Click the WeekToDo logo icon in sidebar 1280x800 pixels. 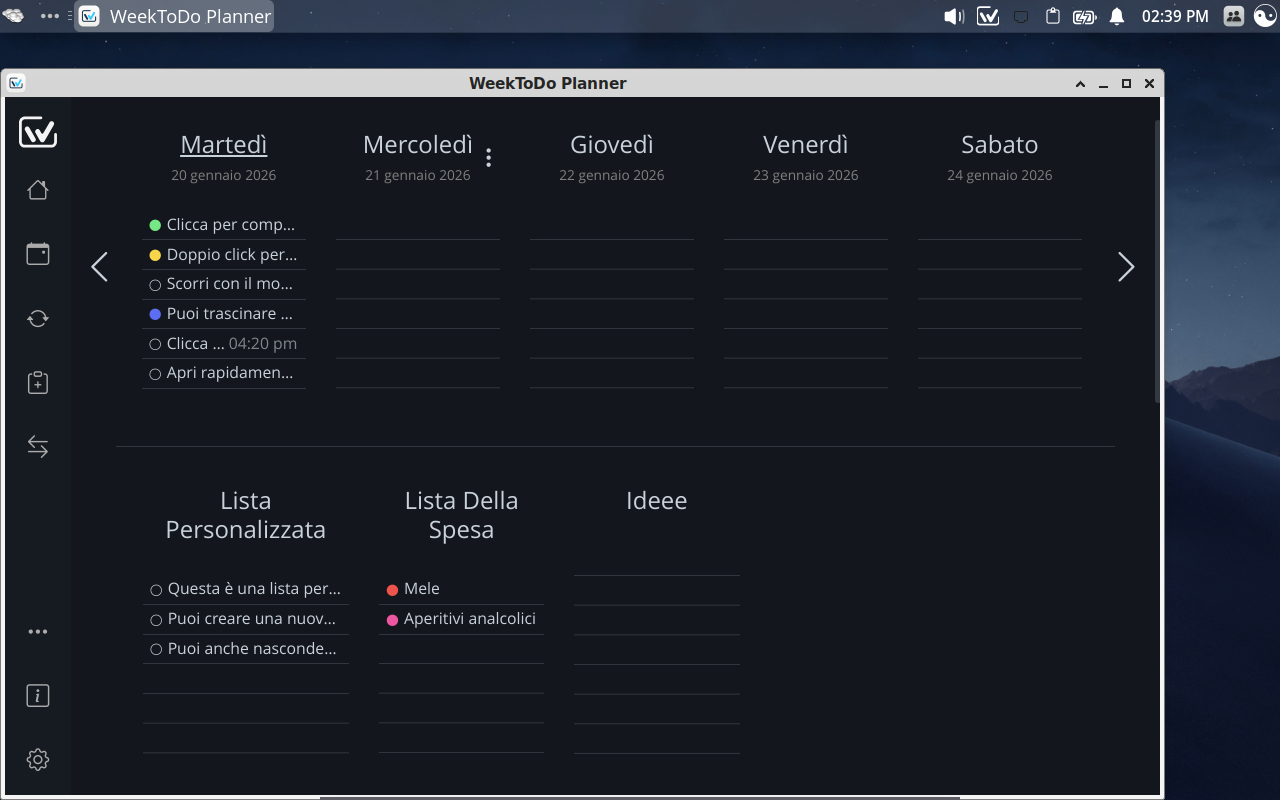tap(38, 132)
